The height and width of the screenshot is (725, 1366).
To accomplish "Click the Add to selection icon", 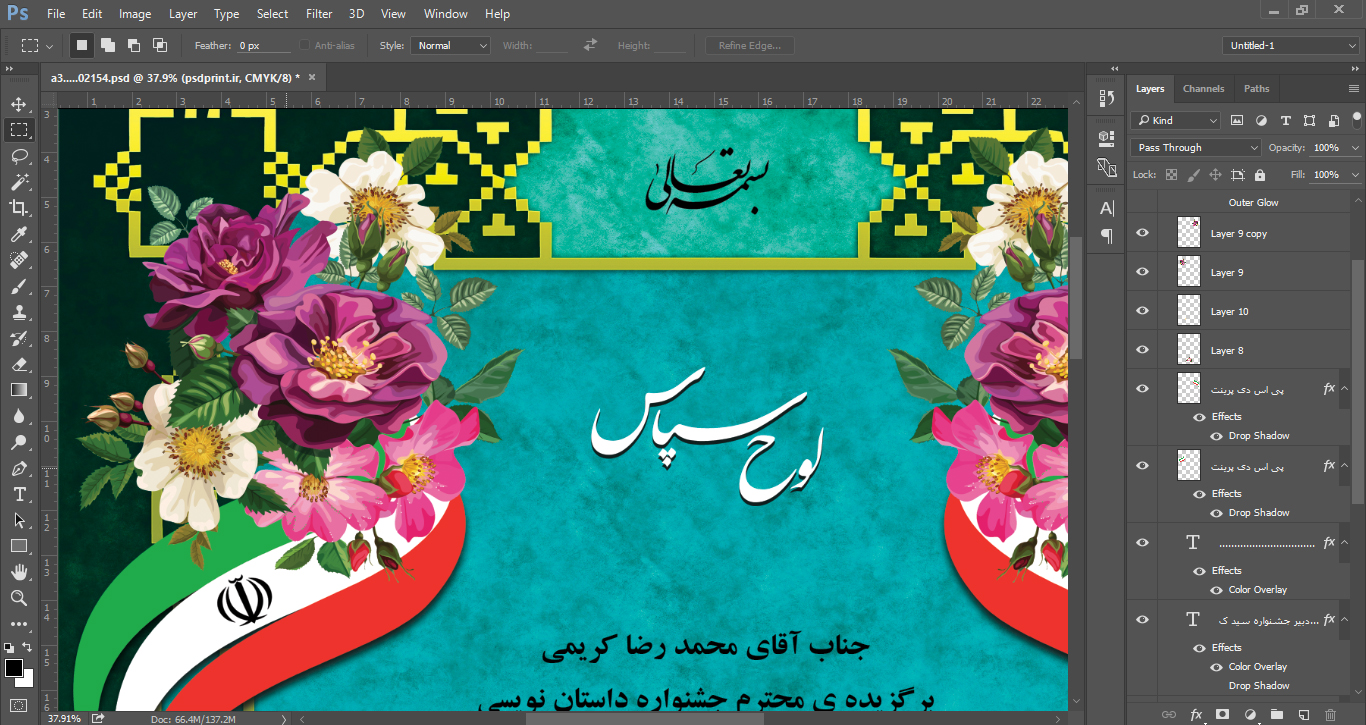I will [x=108, y=45].
